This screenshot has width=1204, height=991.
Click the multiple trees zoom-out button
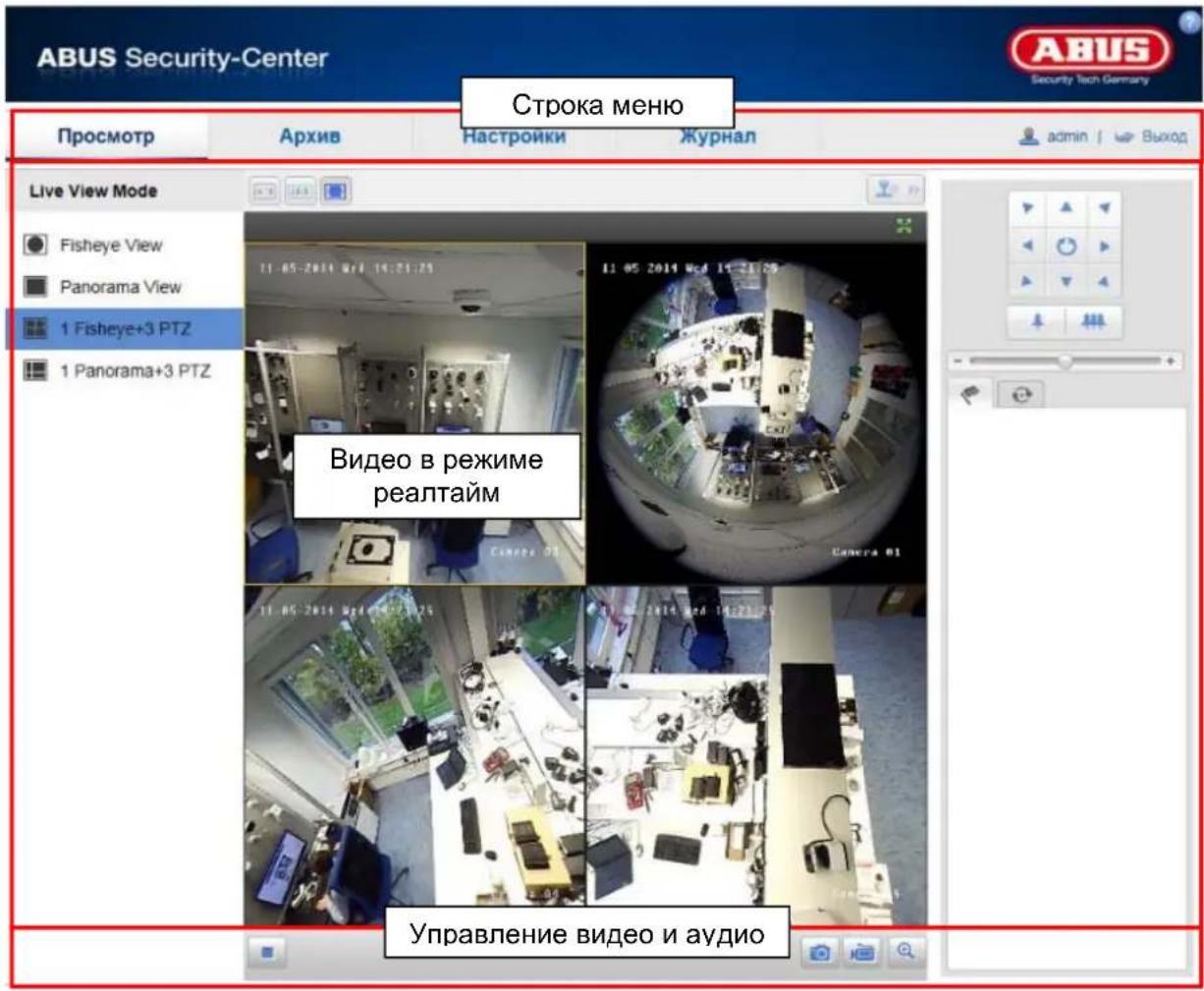(1094, 322)
